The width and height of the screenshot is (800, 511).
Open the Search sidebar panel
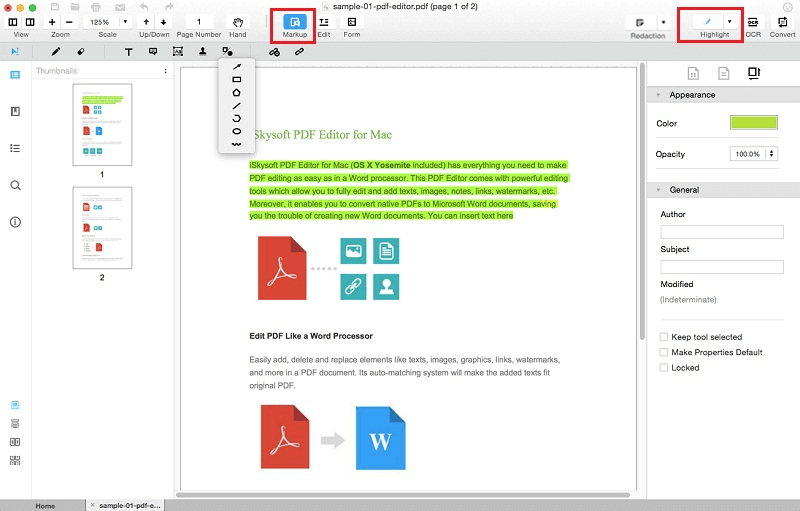click(15, 185)
